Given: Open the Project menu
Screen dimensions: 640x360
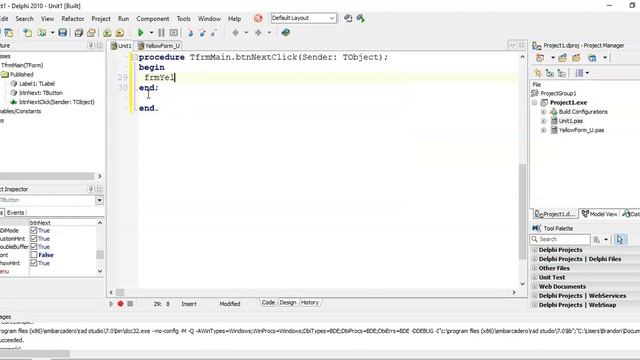Looking at the screenshot, I should point(101,19).
